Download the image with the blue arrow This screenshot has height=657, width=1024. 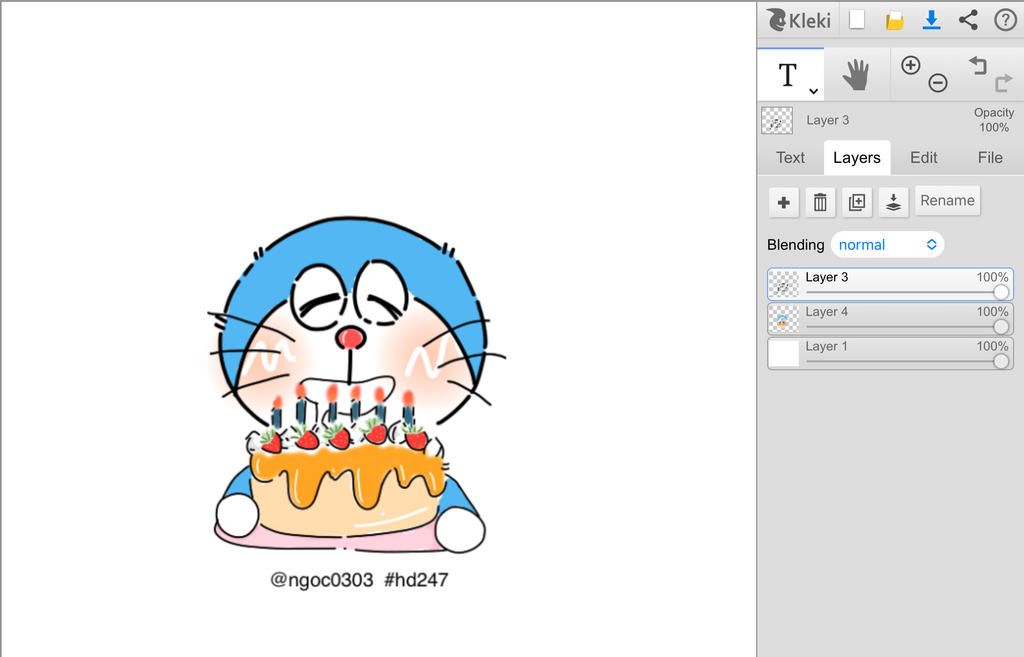coord(931,20)
